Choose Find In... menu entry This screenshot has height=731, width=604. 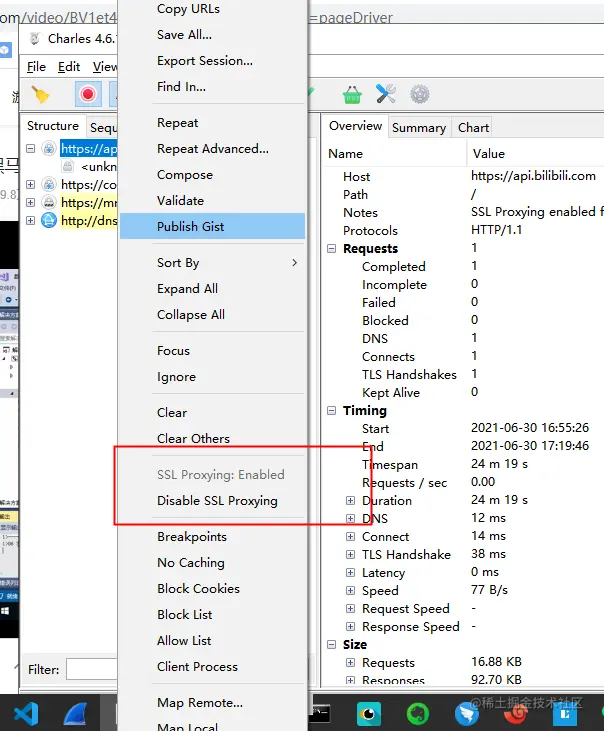pyautogui.click(x=213, y=87)
